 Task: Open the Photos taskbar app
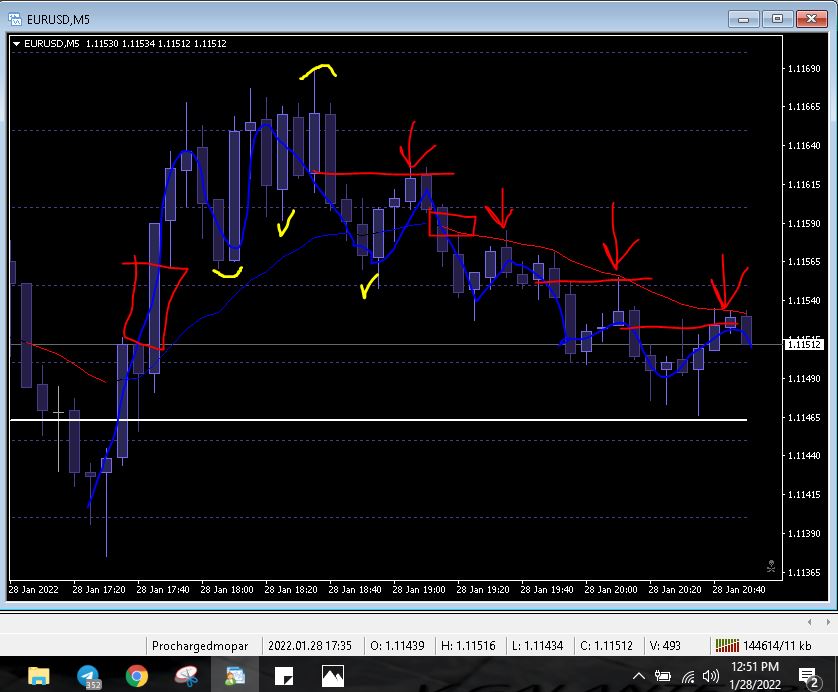(x=332, y=676)
